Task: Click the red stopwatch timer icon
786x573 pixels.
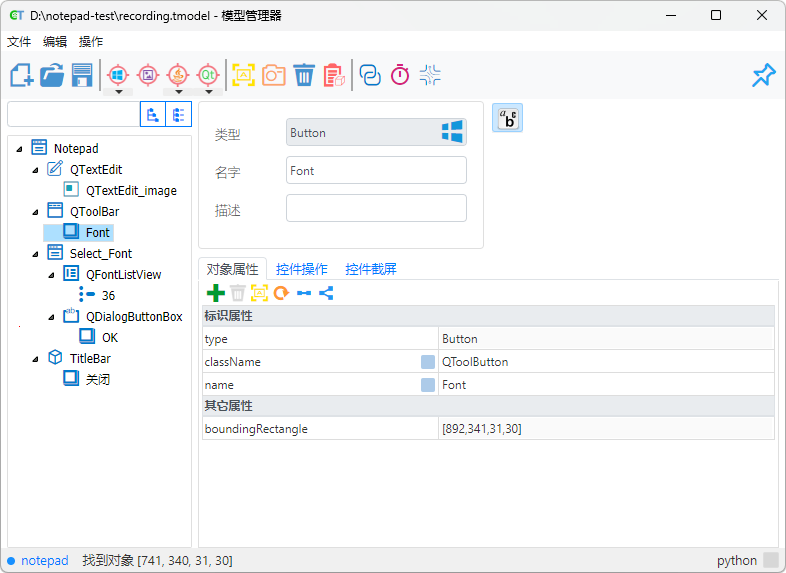Action: pyautogui.click(x=400, y=75)
